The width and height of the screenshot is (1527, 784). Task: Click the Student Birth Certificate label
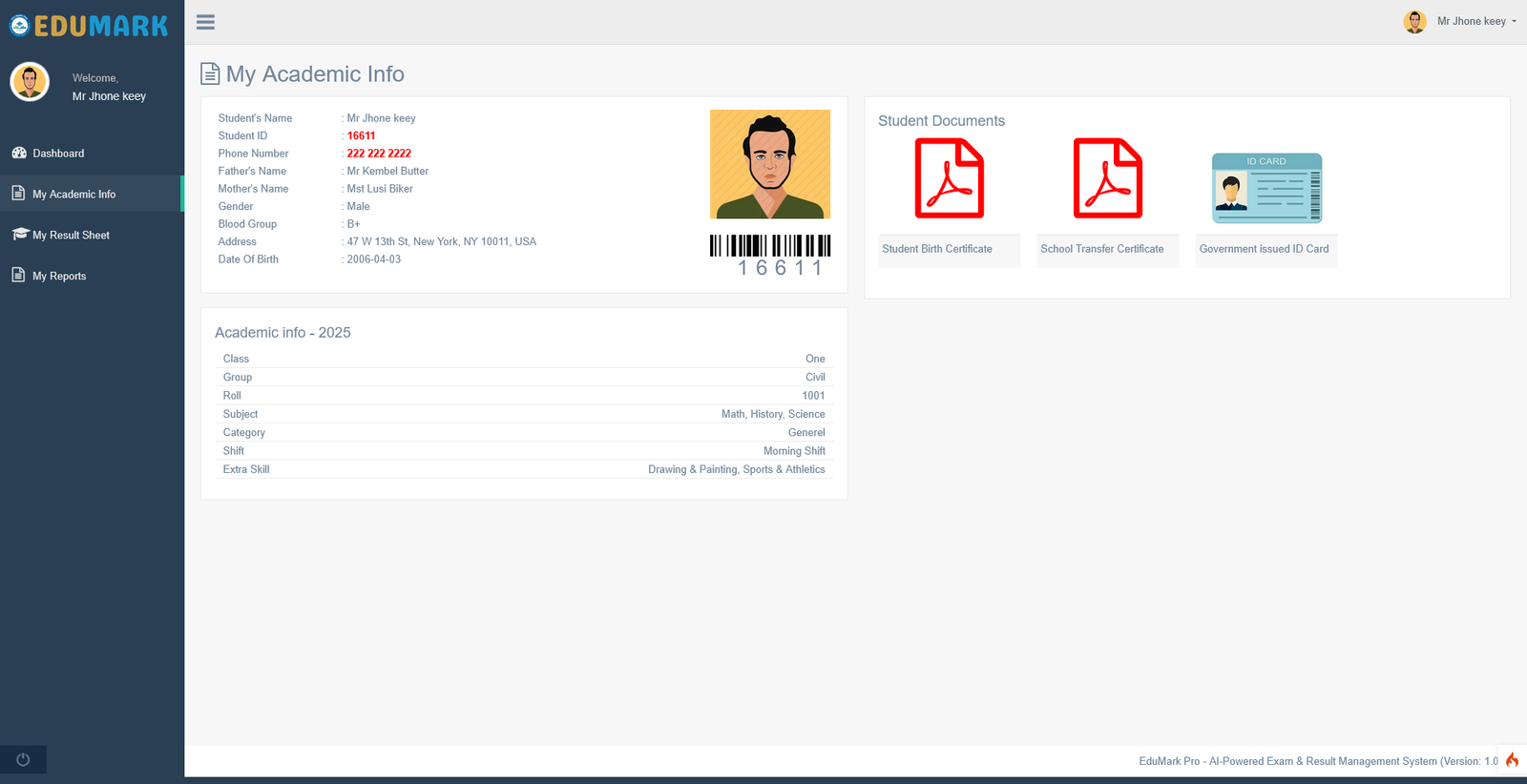coord(937,249)
